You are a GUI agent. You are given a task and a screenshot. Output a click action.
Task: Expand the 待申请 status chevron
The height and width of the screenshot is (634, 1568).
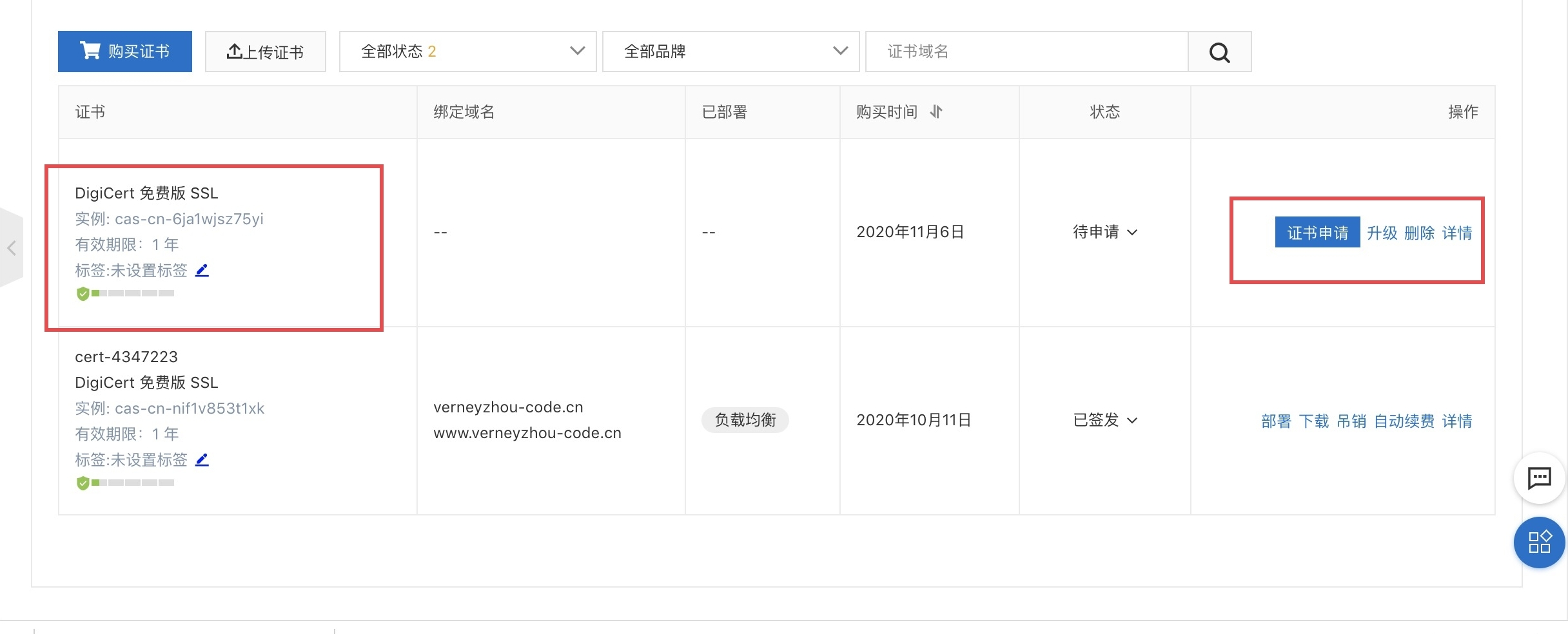click(x=1132, y=233)
